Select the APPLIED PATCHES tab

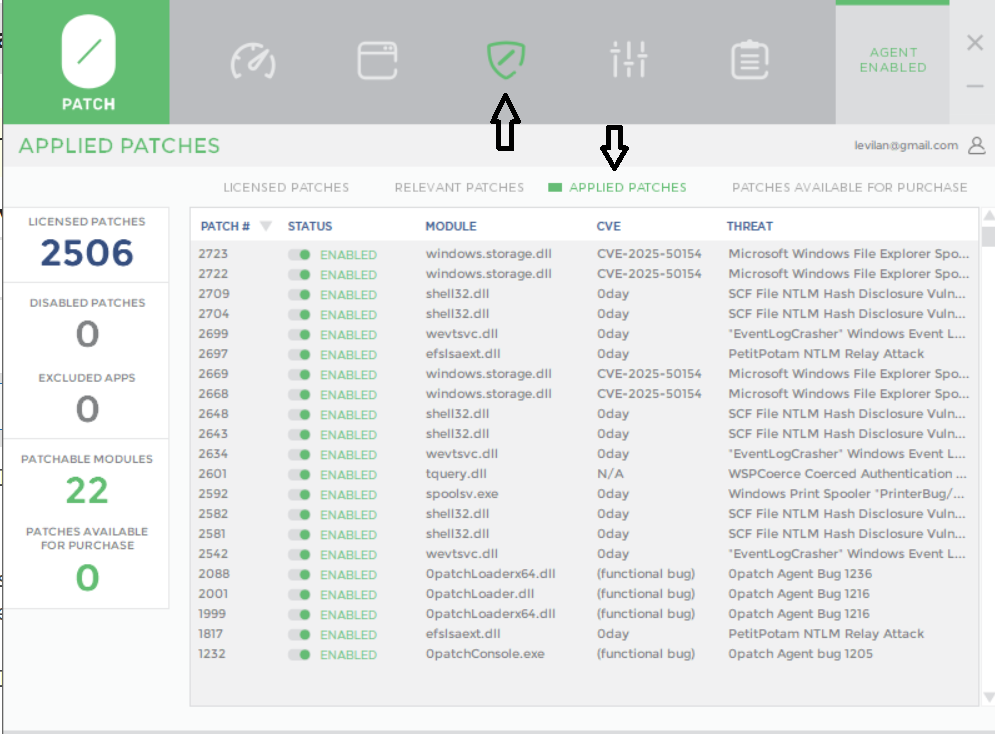[x=628, y=188]
